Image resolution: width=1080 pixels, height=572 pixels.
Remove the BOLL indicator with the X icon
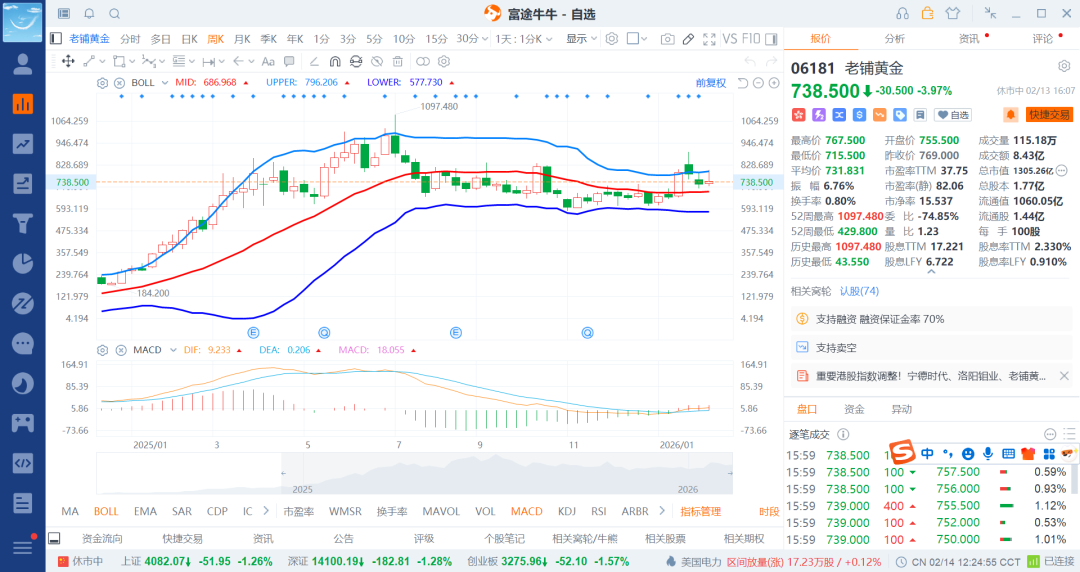coord(119,83)
